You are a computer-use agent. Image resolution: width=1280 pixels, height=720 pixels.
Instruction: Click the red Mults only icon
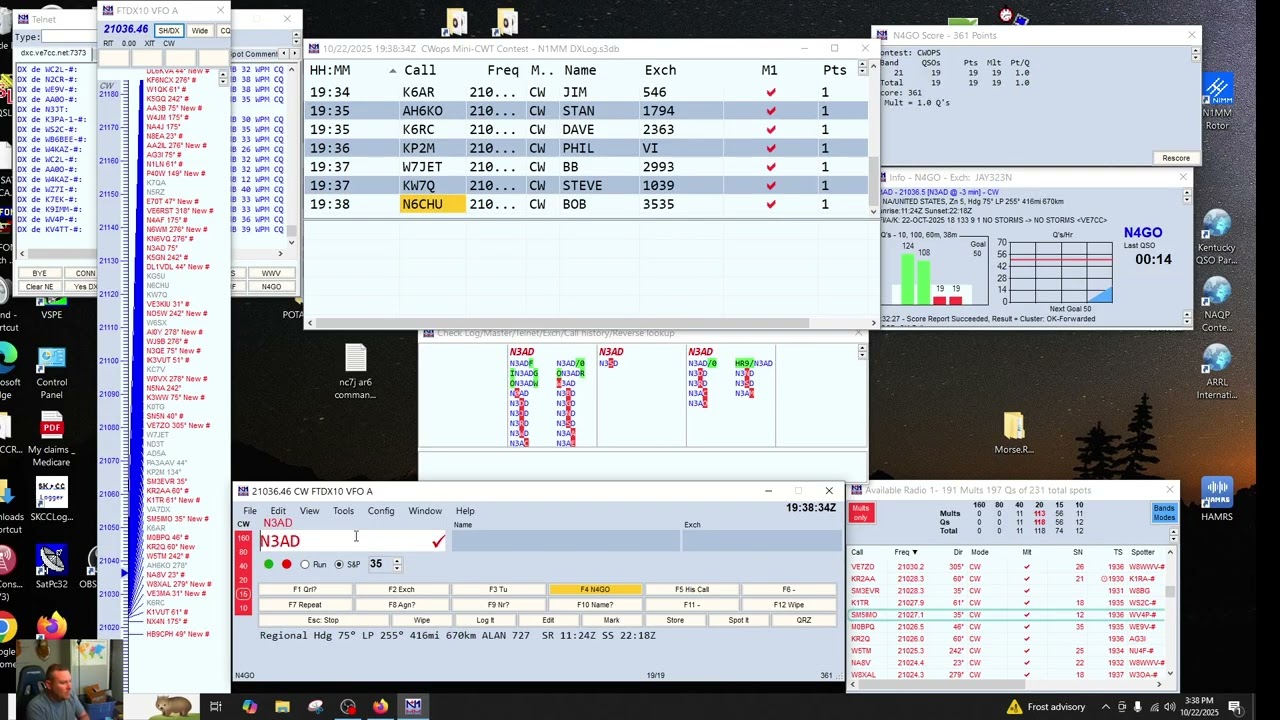click(861, 512)
